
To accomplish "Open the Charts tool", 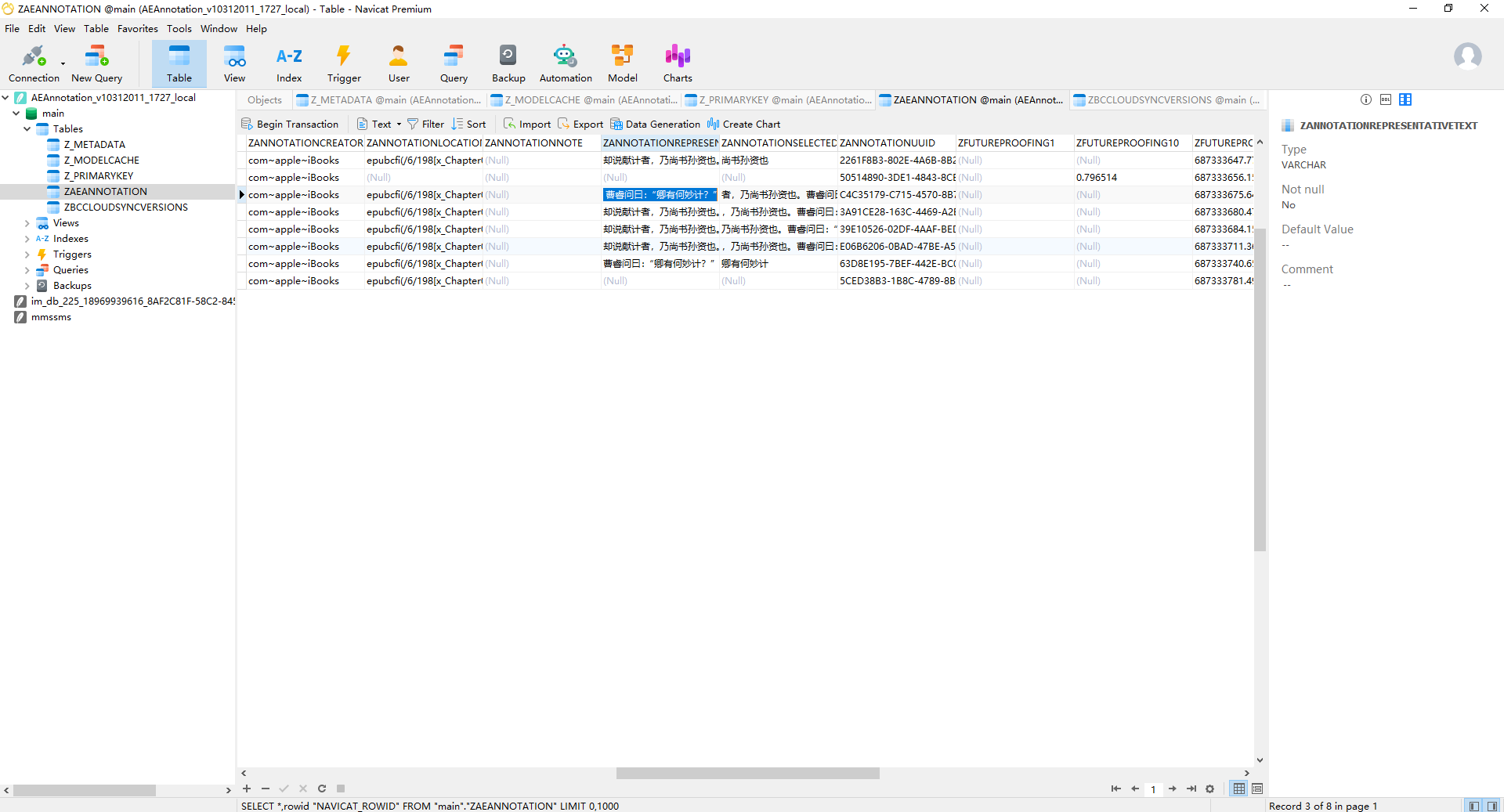I will pos(677,63).
